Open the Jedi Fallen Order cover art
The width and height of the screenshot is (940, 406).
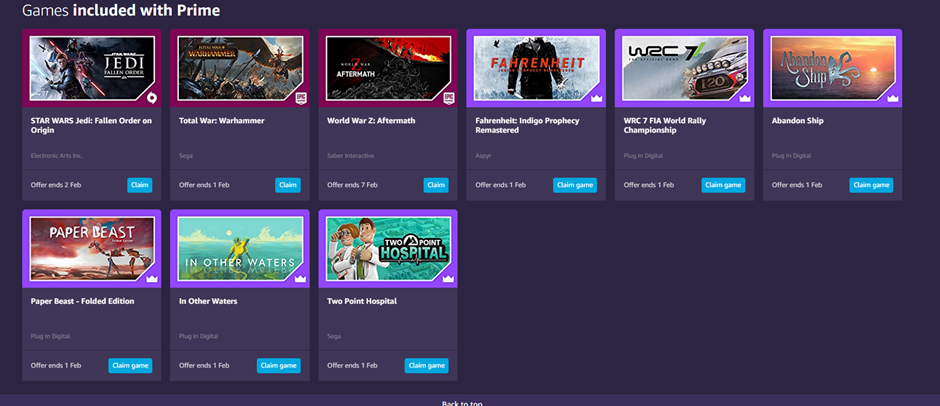click(x=92, y=68)
